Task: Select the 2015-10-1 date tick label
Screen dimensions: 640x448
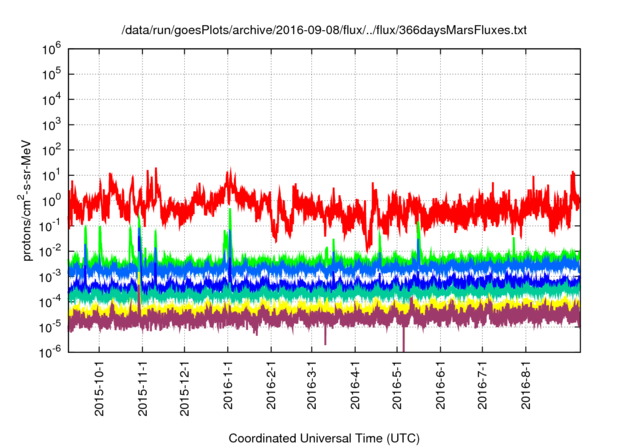Action: pyautogui.click(x=99, y=384)
